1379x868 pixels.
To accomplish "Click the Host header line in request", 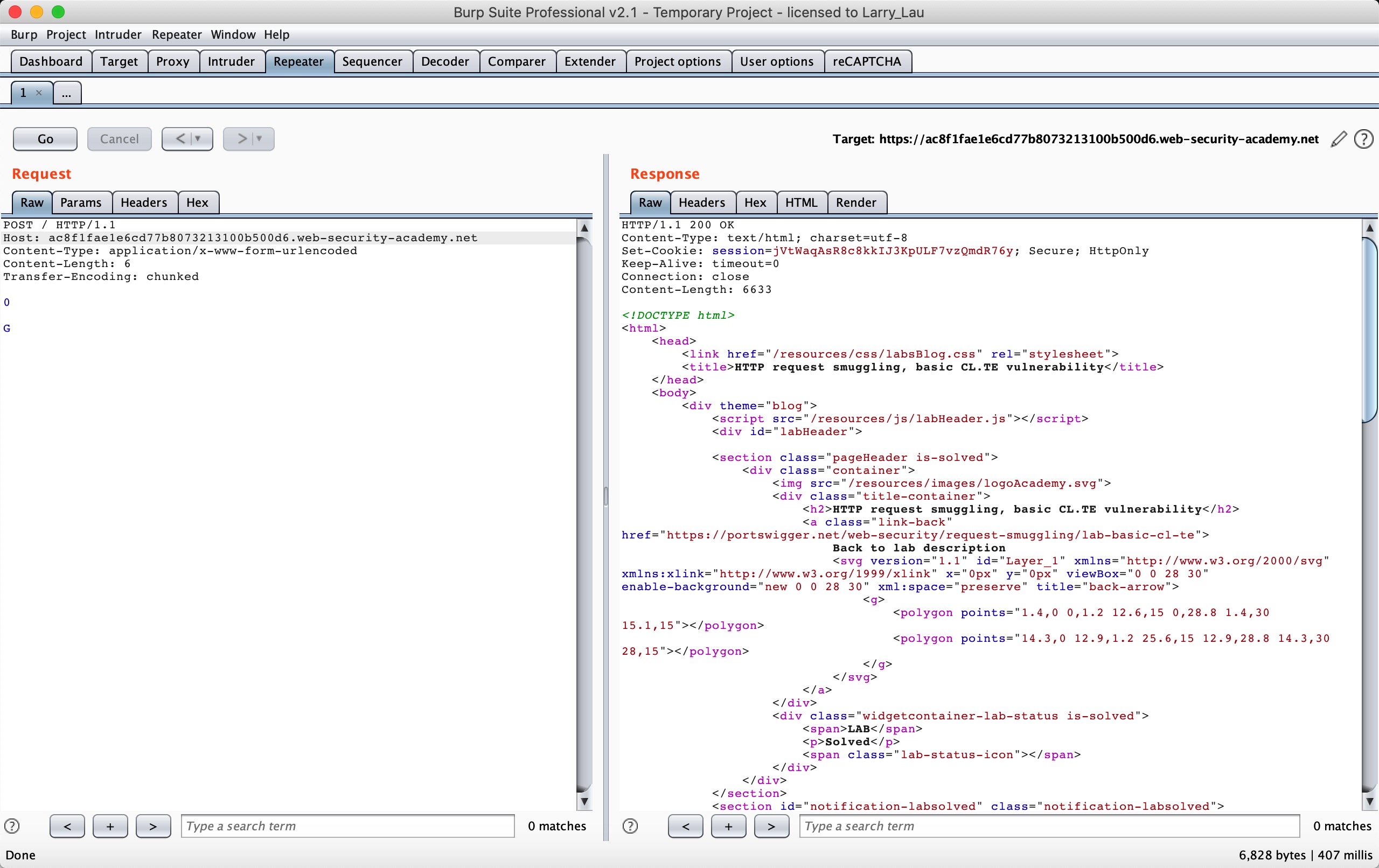I will (x=241, y=237).
